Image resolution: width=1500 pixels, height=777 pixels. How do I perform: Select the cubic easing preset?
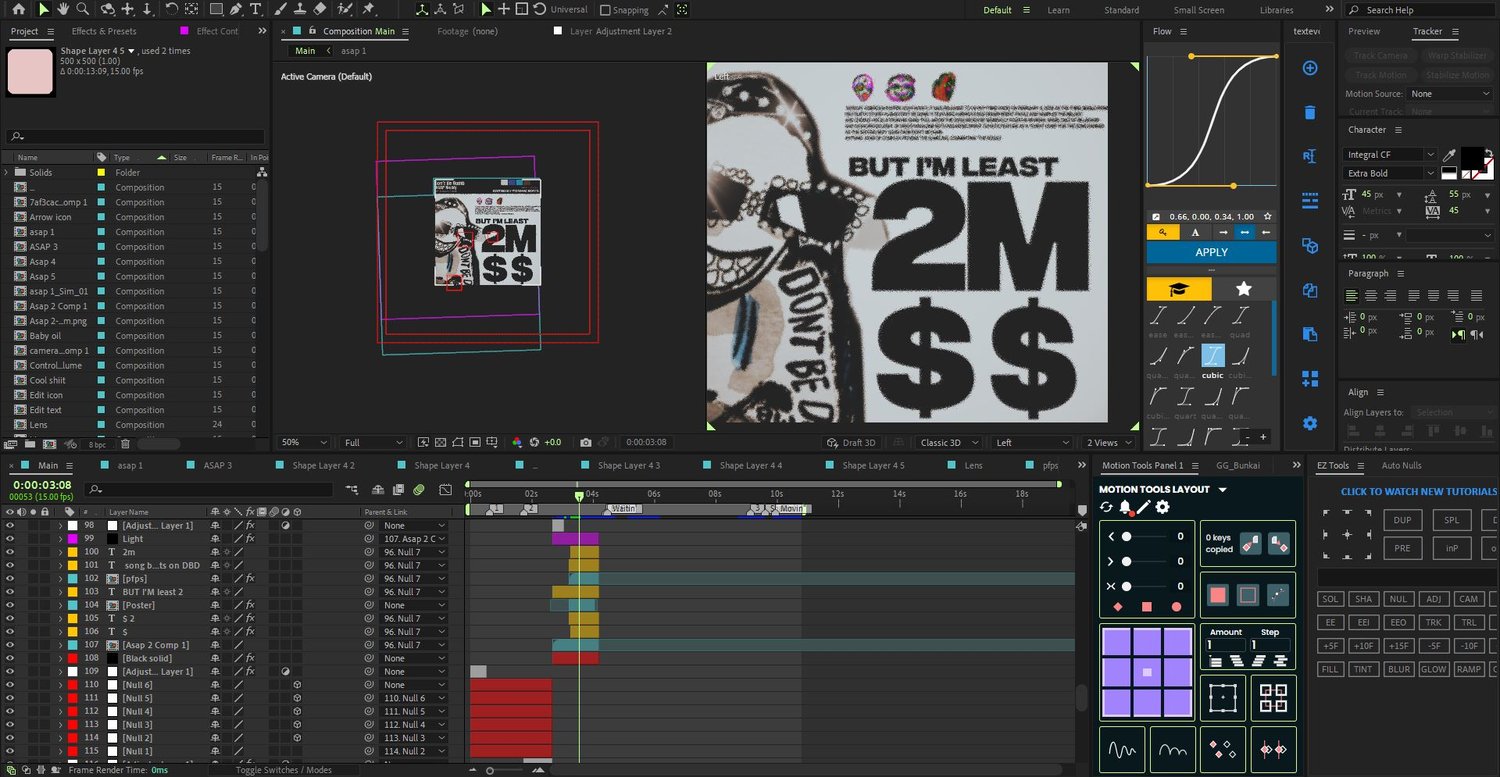coord(1212,359)
